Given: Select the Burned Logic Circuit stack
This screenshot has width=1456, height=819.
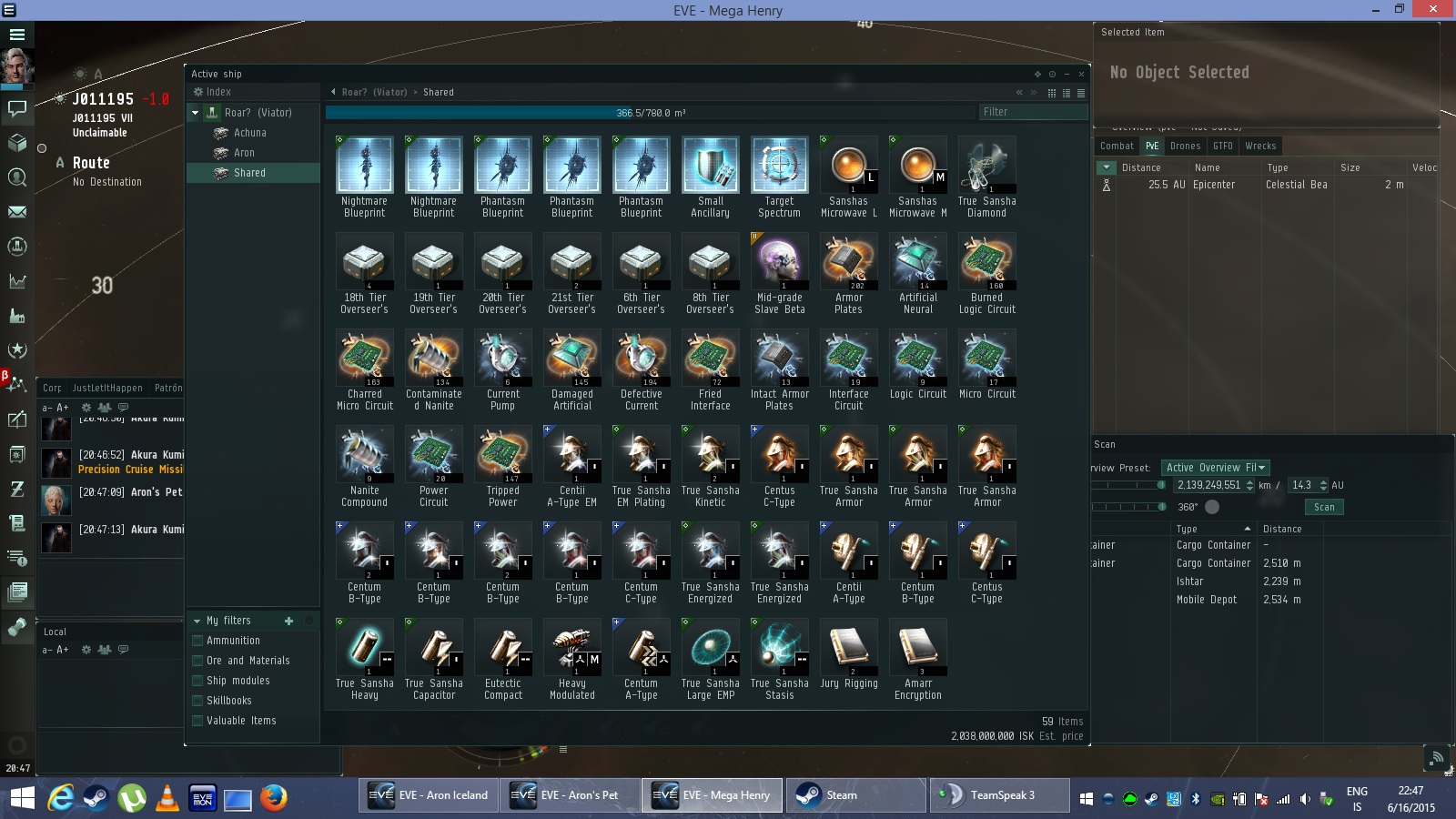Looking at the screenshot, I should point(987,262).
